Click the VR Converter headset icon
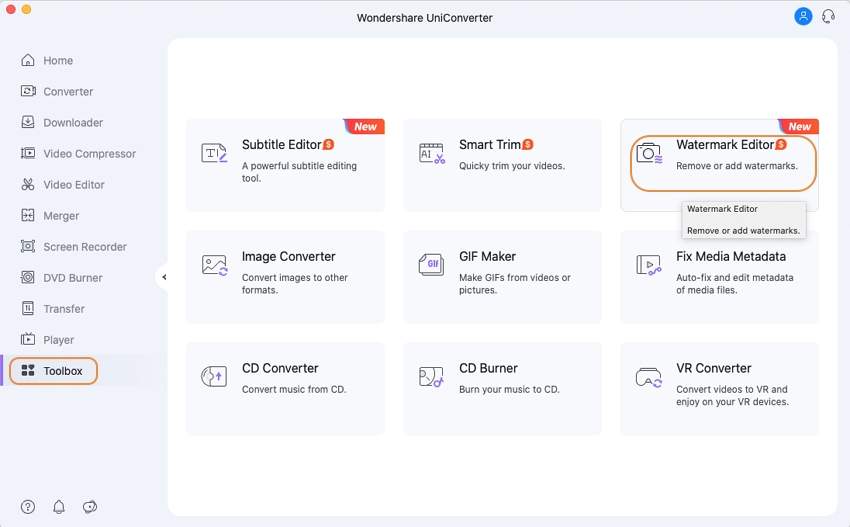 coord(648,377)
